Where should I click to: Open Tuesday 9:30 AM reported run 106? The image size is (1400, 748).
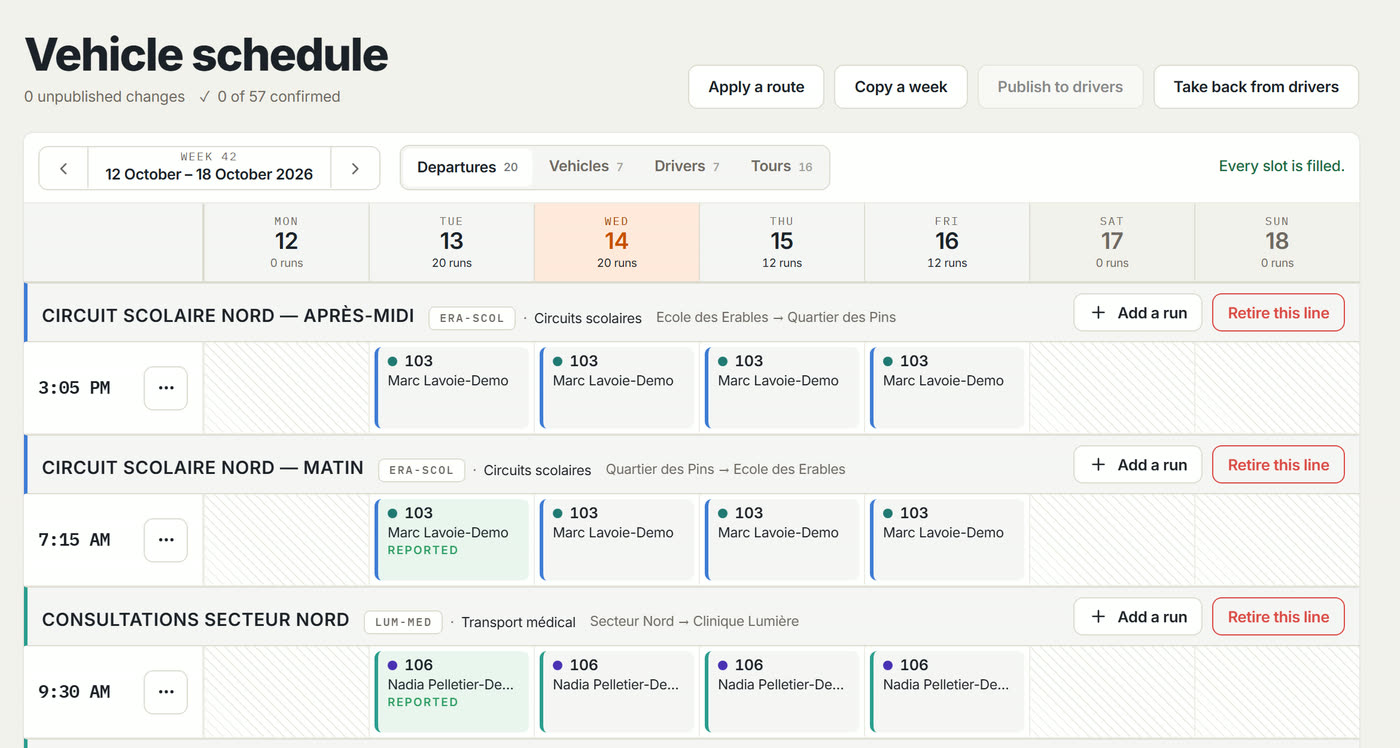click(452, 692)
